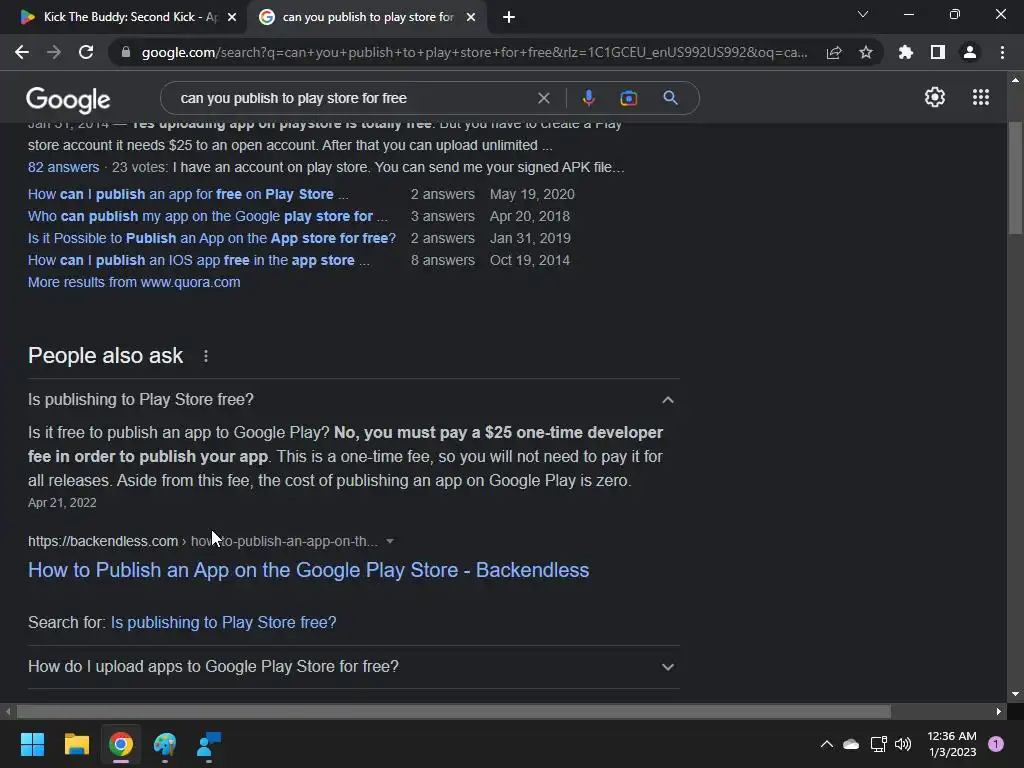Open the volume speaker control

coord(903,744)
